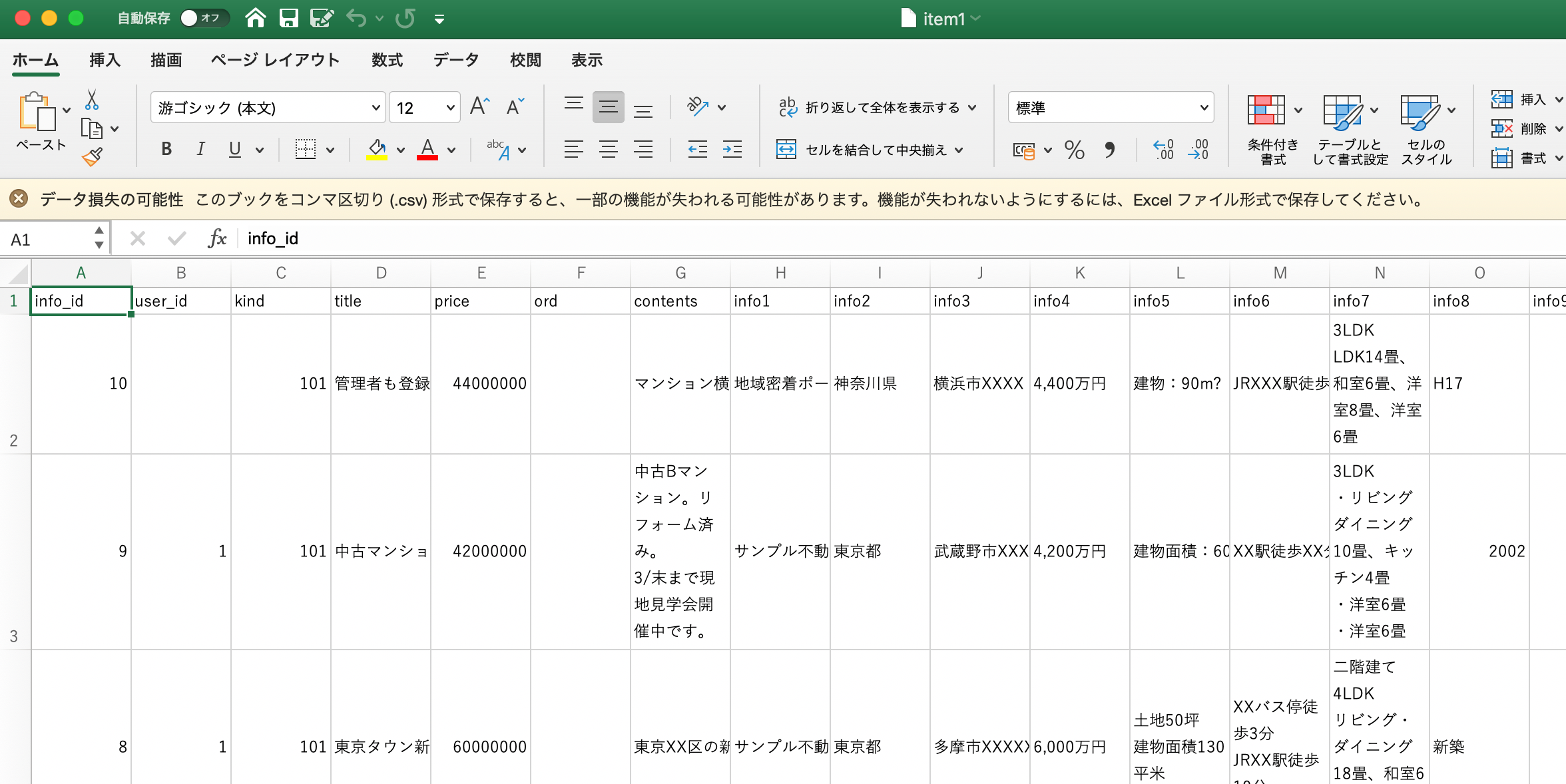Open 条件付き書式 conditional formatting
Viewport: 1566px width, 784px height.
(1273, 130)
